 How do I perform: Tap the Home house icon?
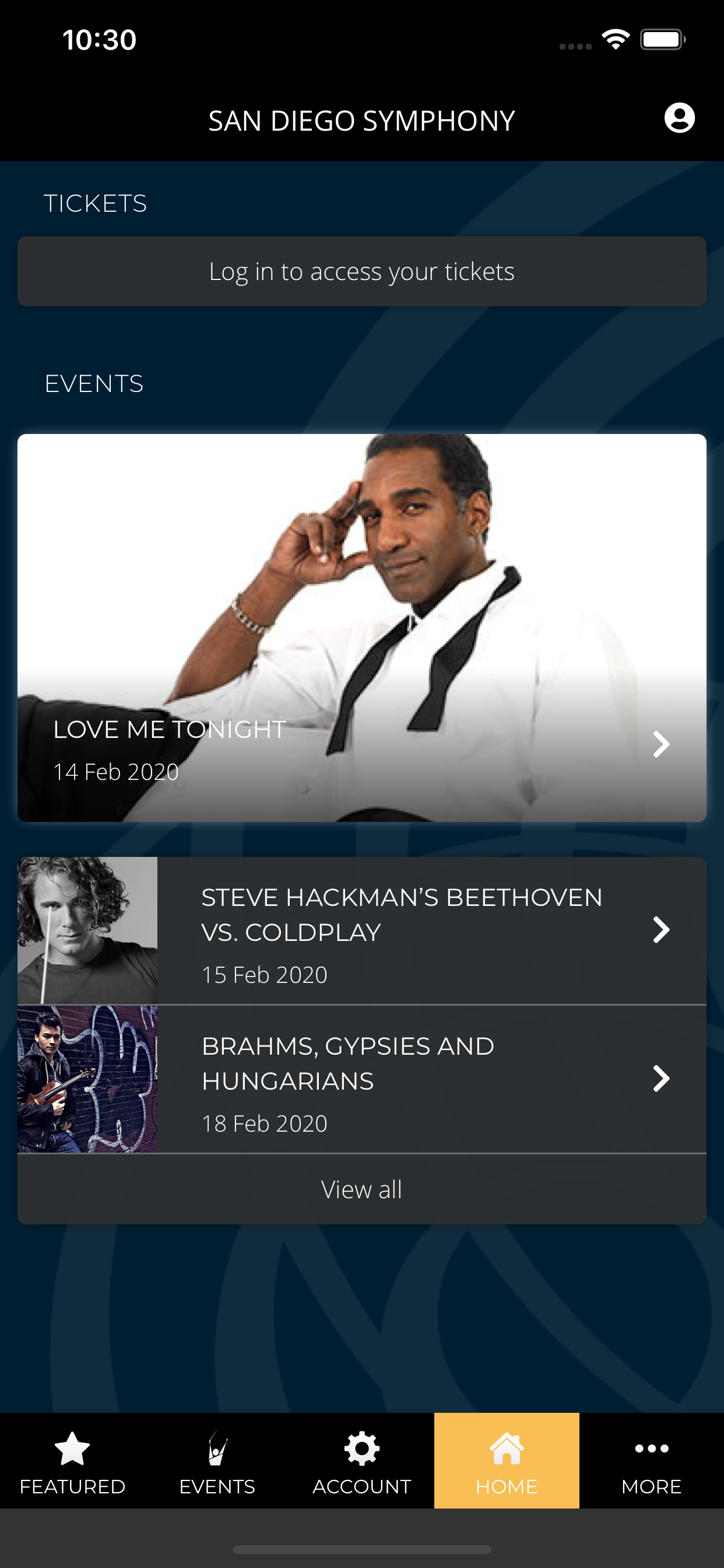(506, 1448)
